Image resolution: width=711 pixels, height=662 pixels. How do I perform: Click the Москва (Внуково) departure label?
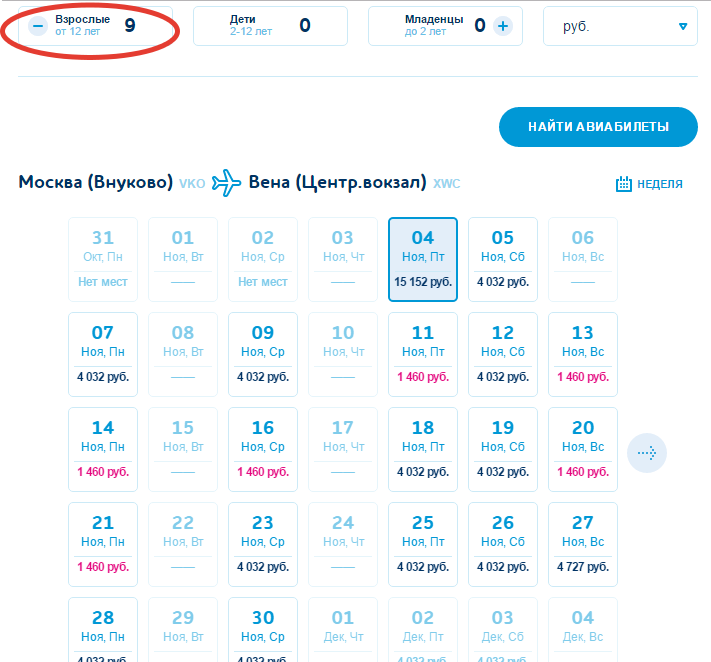click(96, 183)
